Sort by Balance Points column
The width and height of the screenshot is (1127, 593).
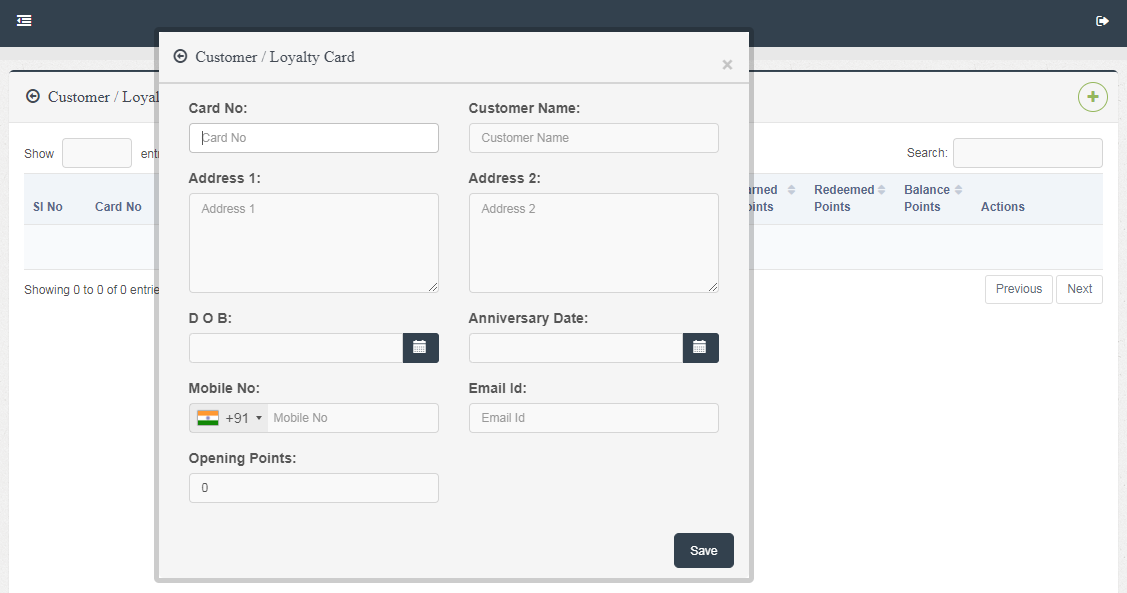coord(932,198)
